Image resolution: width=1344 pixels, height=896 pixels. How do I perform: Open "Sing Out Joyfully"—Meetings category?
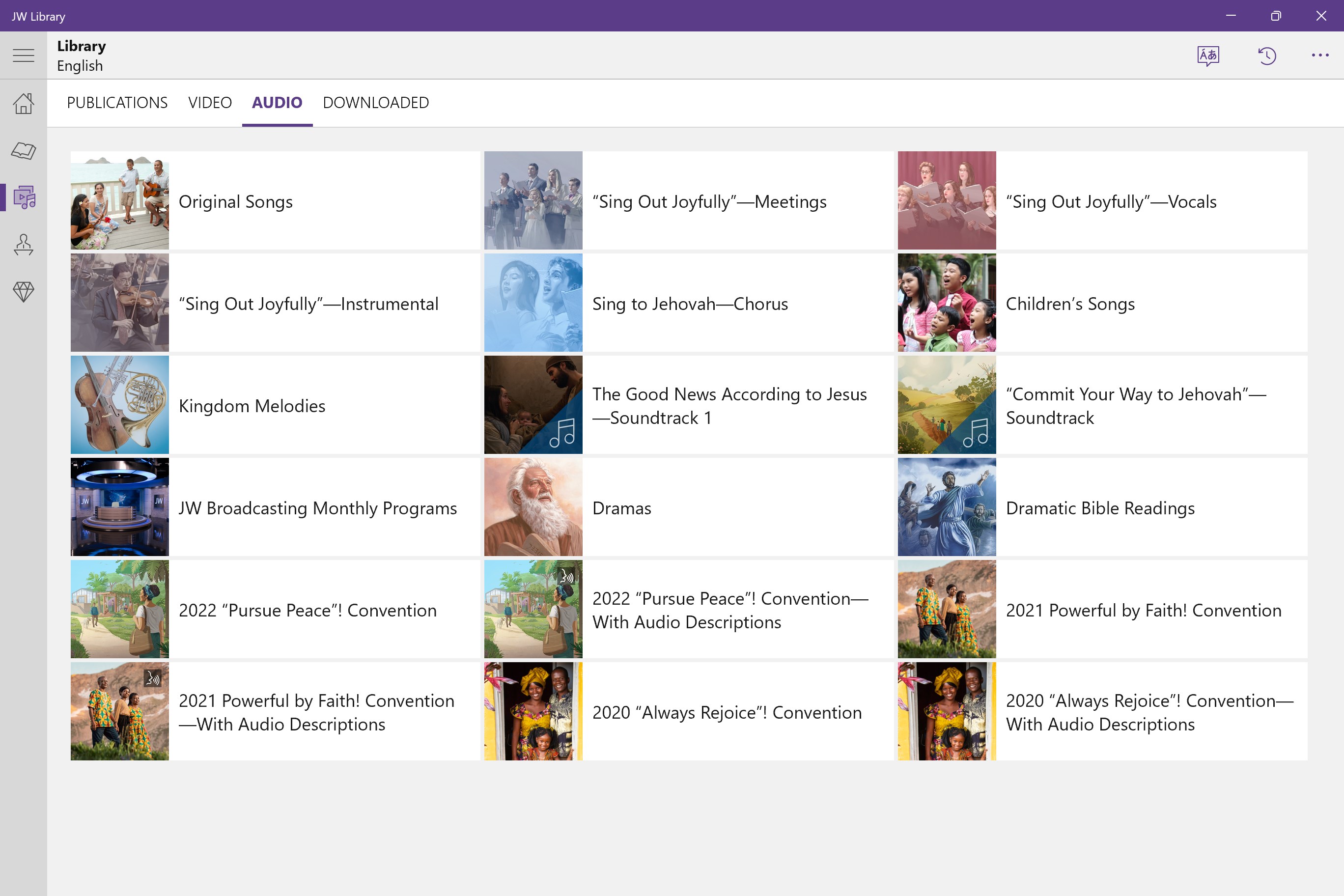pos(689,200)
